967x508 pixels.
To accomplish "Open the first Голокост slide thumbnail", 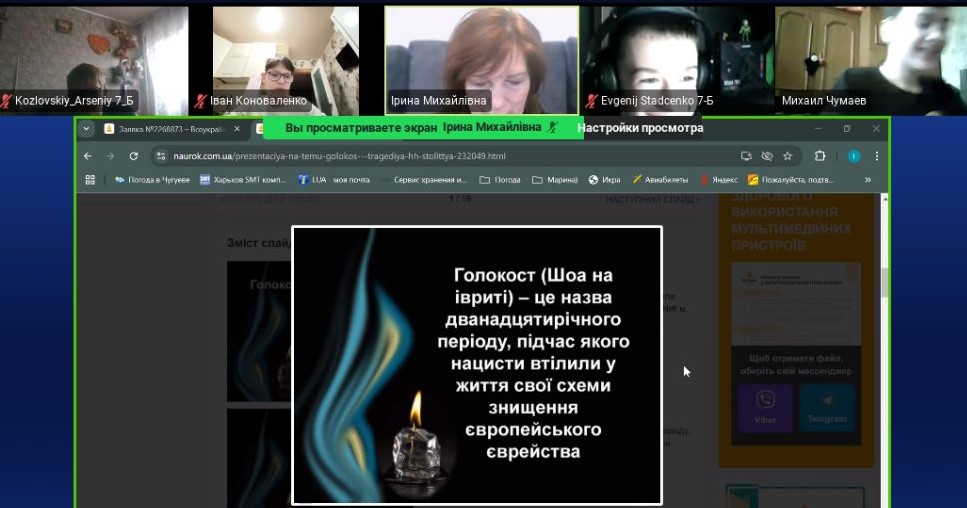I will 259,331.
